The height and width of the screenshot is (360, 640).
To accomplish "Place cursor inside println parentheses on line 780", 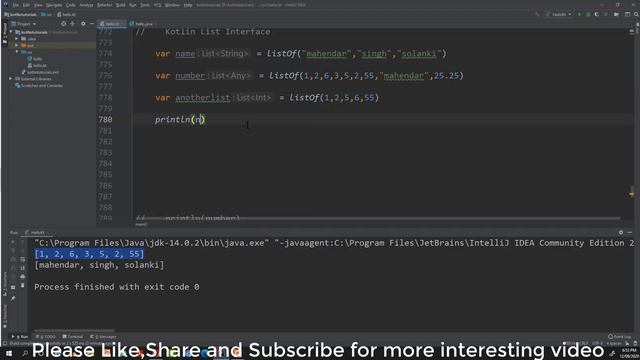I will point(198,120).
